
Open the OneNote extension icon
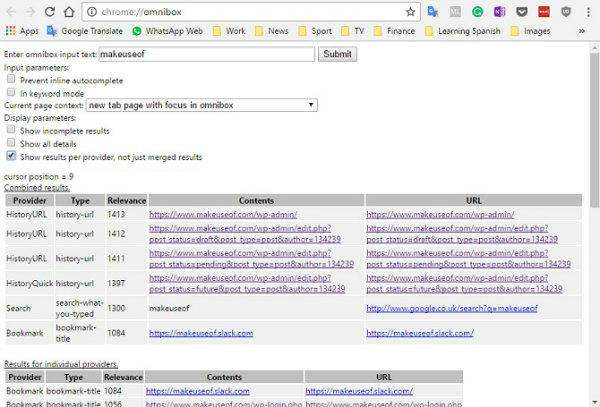coord(500,12)
